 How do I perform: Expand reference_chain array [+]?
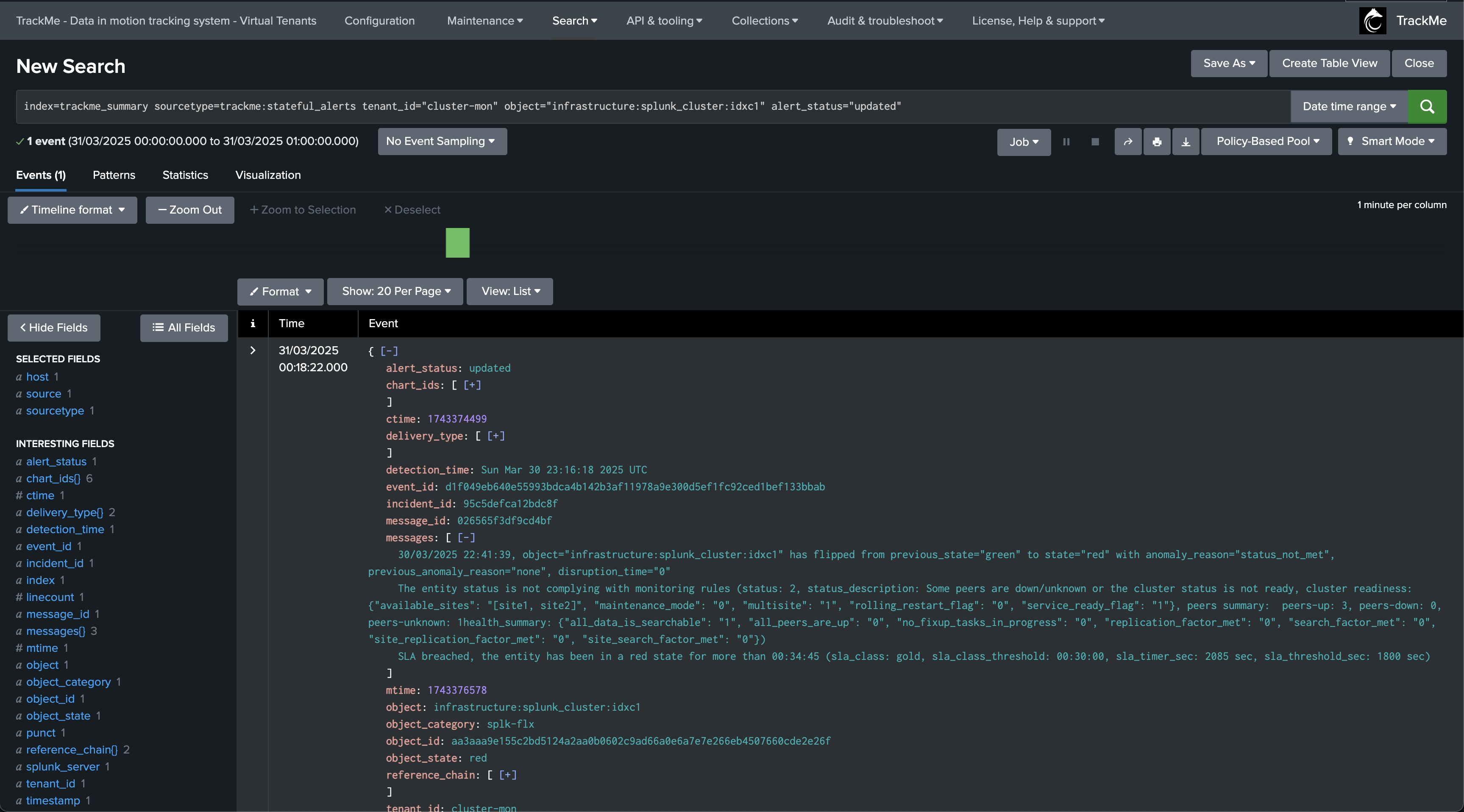(x=507, y=775)
